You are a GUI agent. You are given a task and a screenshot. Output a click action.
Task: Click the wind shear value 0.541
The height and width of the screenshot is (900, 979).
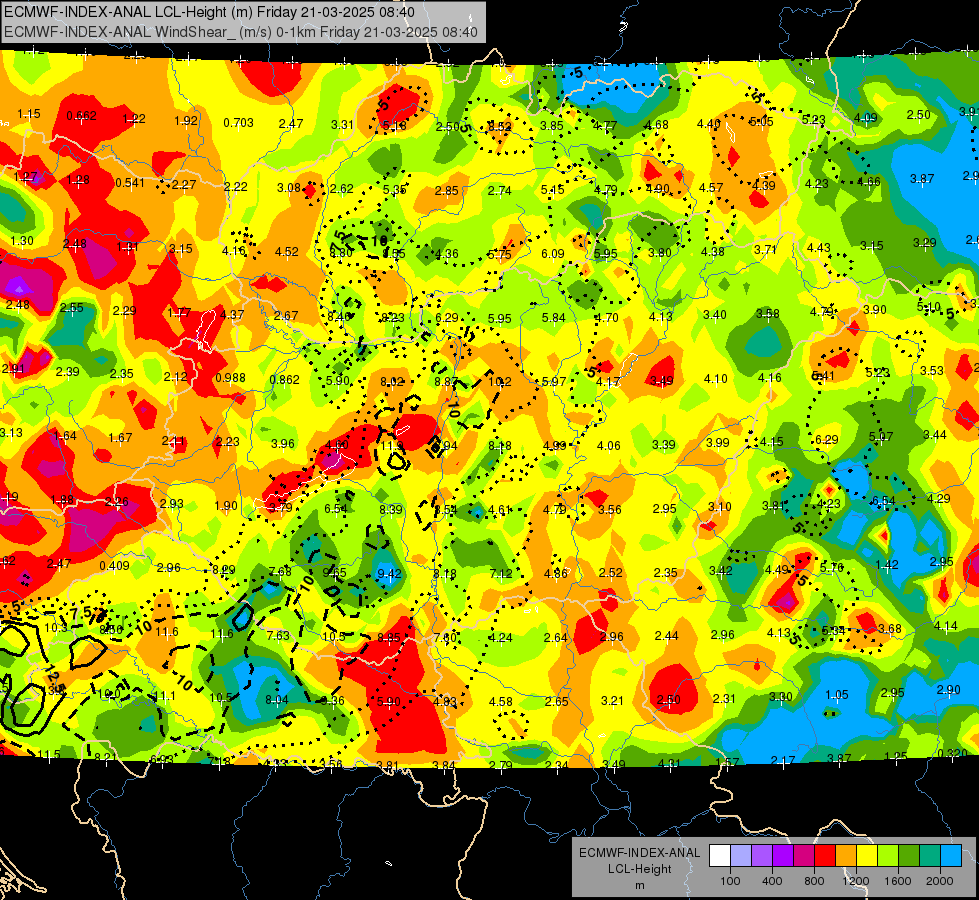click(130, 183)
